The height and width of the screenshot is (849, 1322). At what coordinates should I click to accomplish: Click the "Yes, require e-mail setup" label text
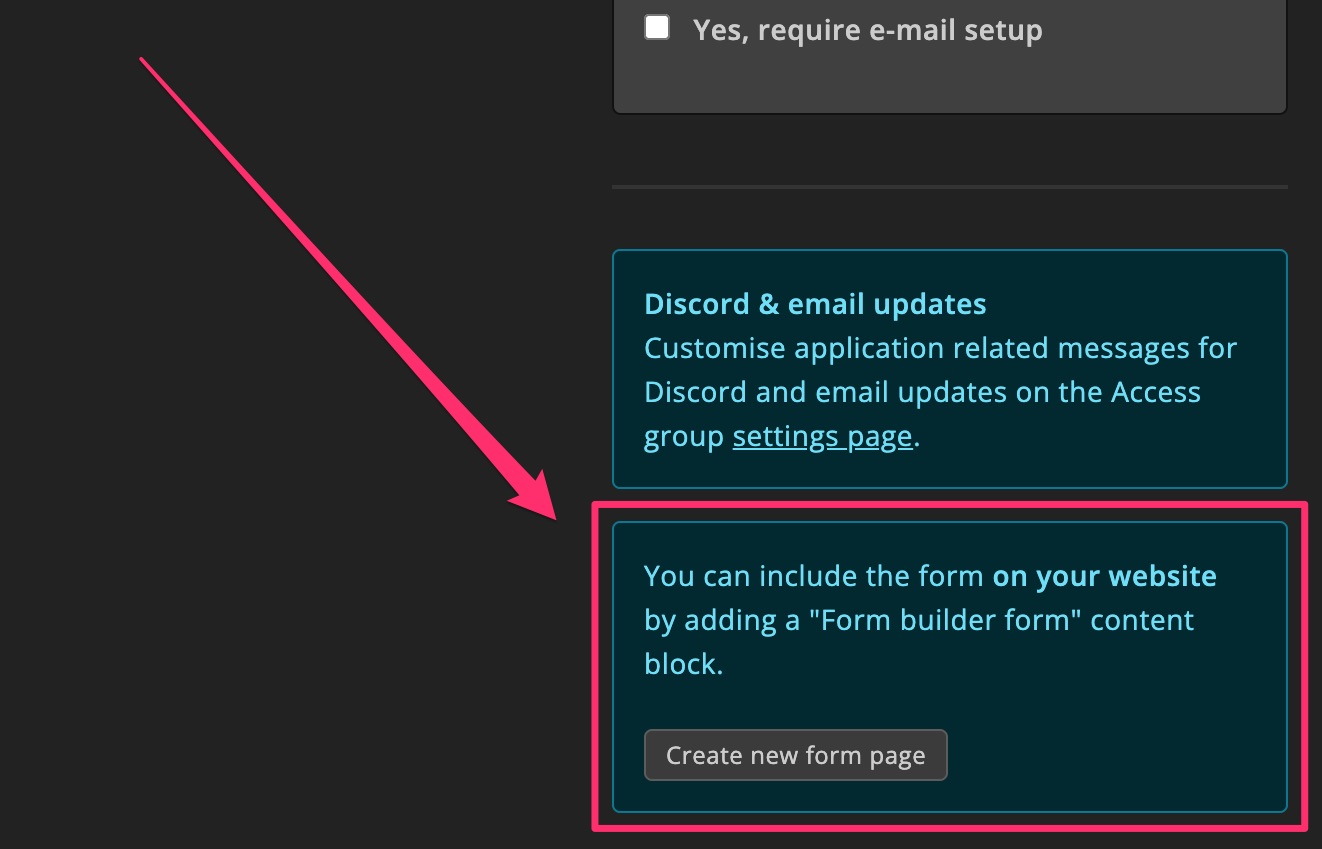(866, 29)
